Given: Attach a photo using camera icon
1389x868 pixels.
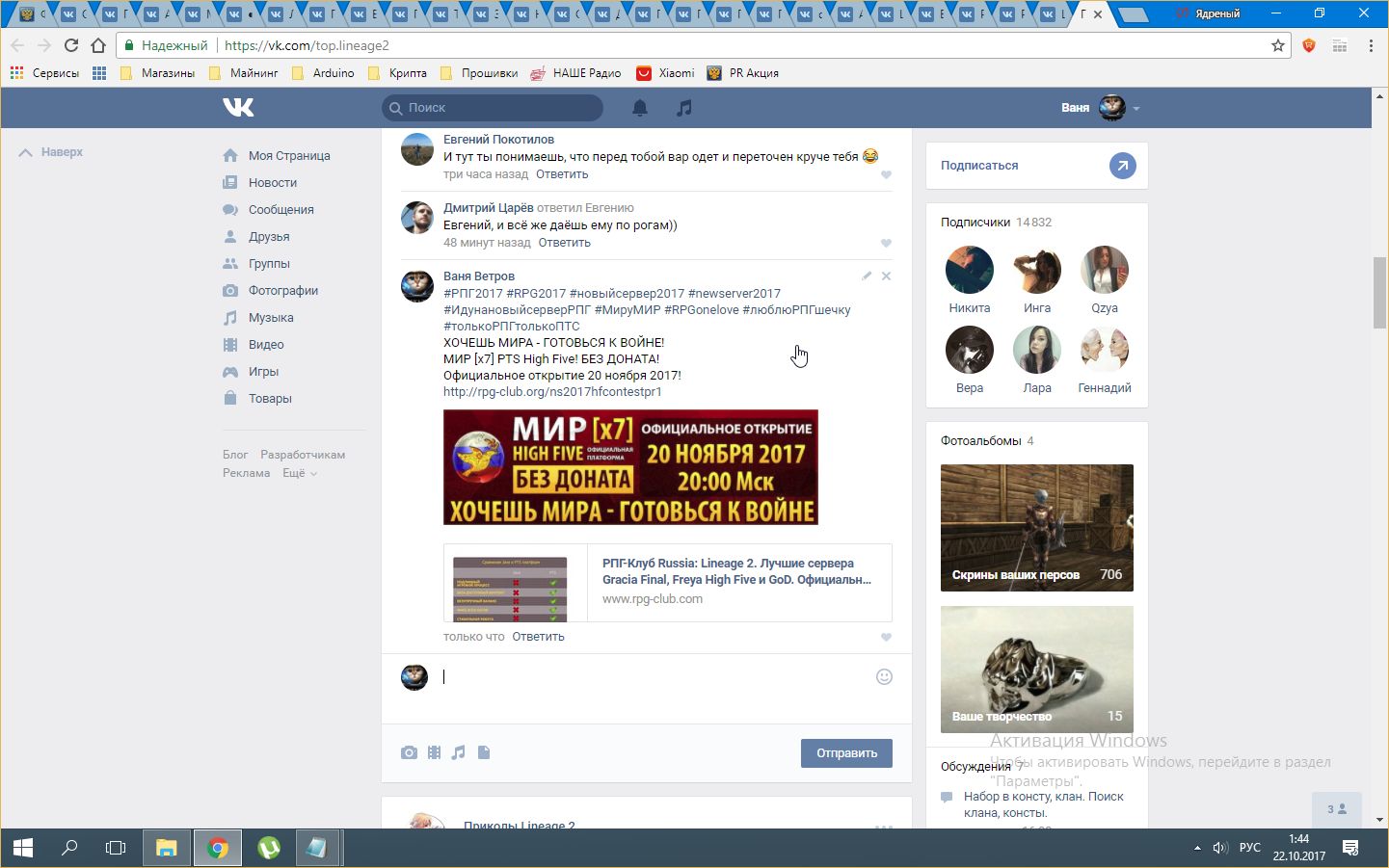Looking at the screenshot, I should click(410, 752).
